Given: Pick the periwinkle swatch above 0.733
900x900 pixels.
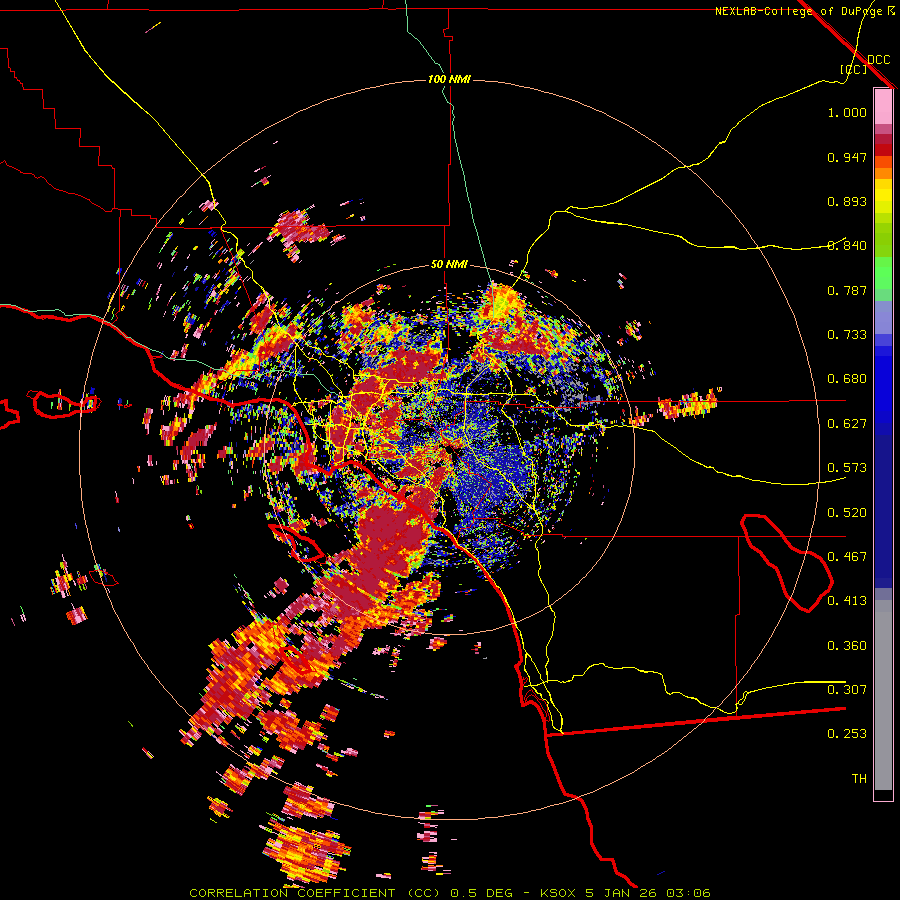Looking at the screenshot, I should (x=883, y=317).
